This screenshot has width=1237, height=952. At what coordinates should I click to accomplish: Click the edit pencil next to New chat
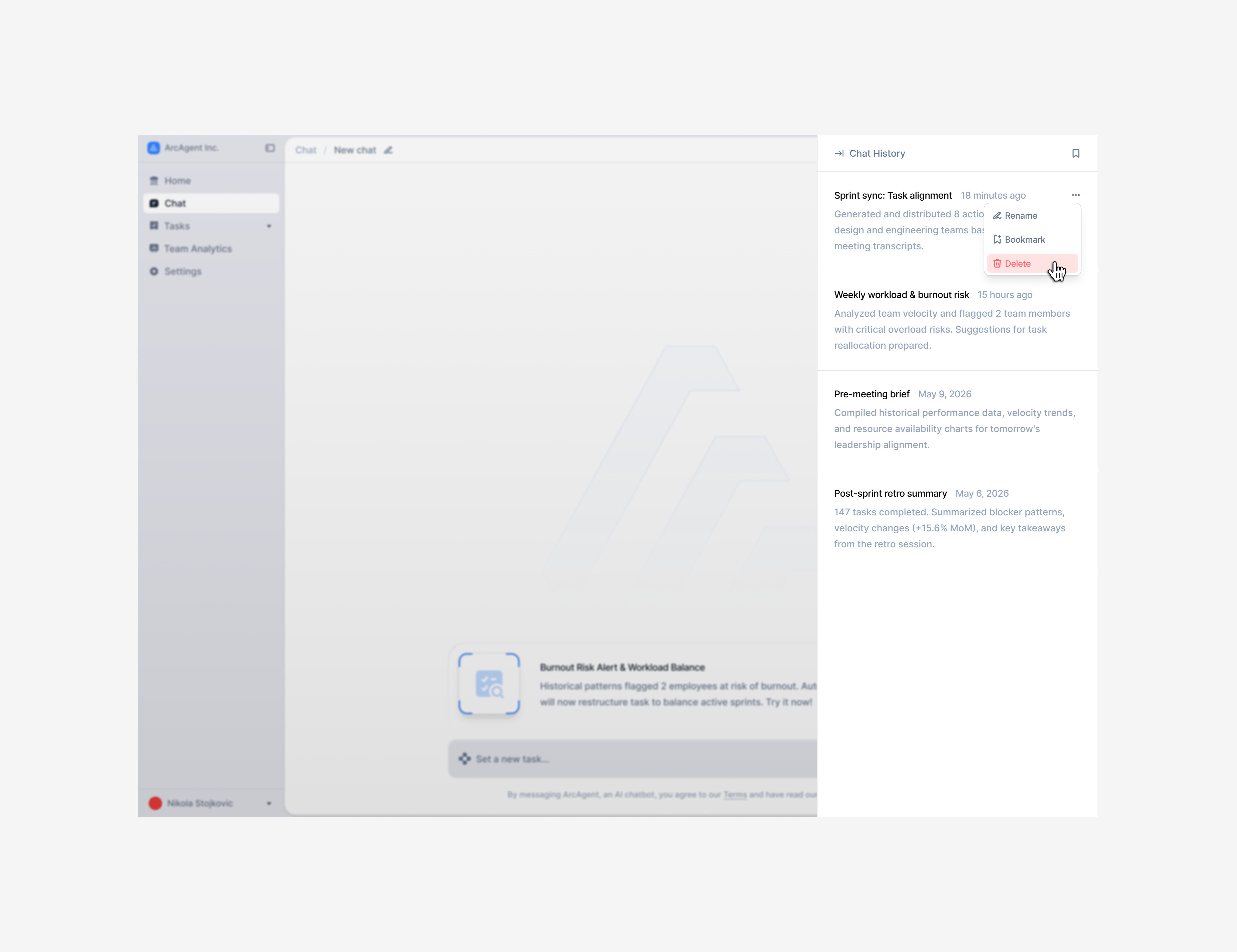(x=388, y=150)
